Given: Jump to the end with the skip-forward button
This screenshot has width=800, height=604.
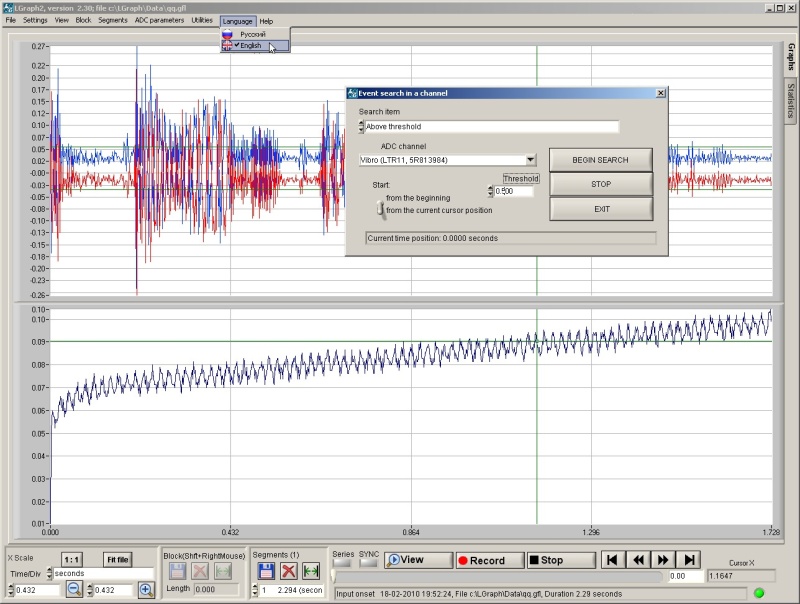Looking at the screenshot, I should click(689, 560).
